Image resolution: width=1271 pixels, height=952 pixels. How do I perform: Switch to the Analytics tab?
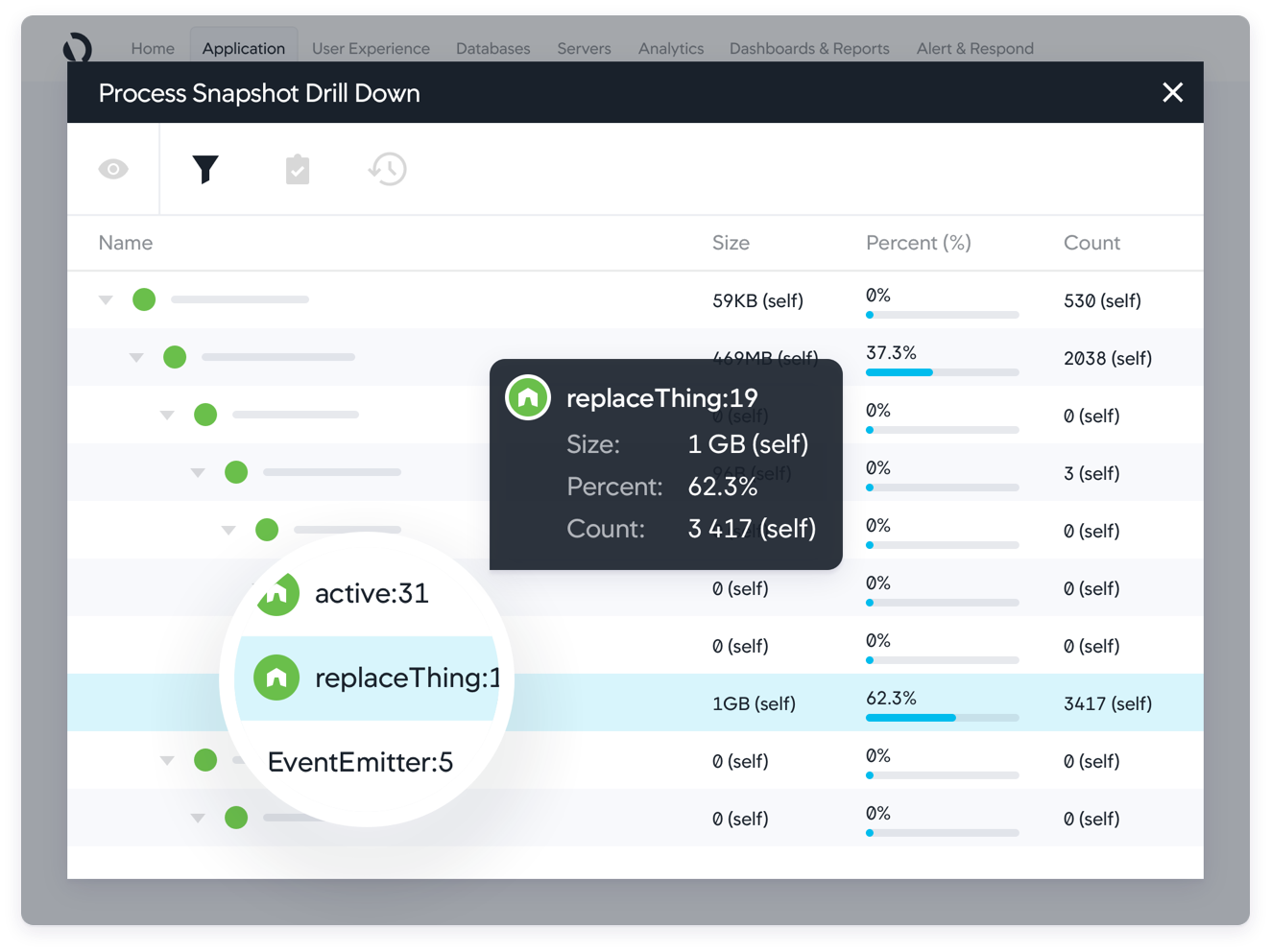point(671,48)
